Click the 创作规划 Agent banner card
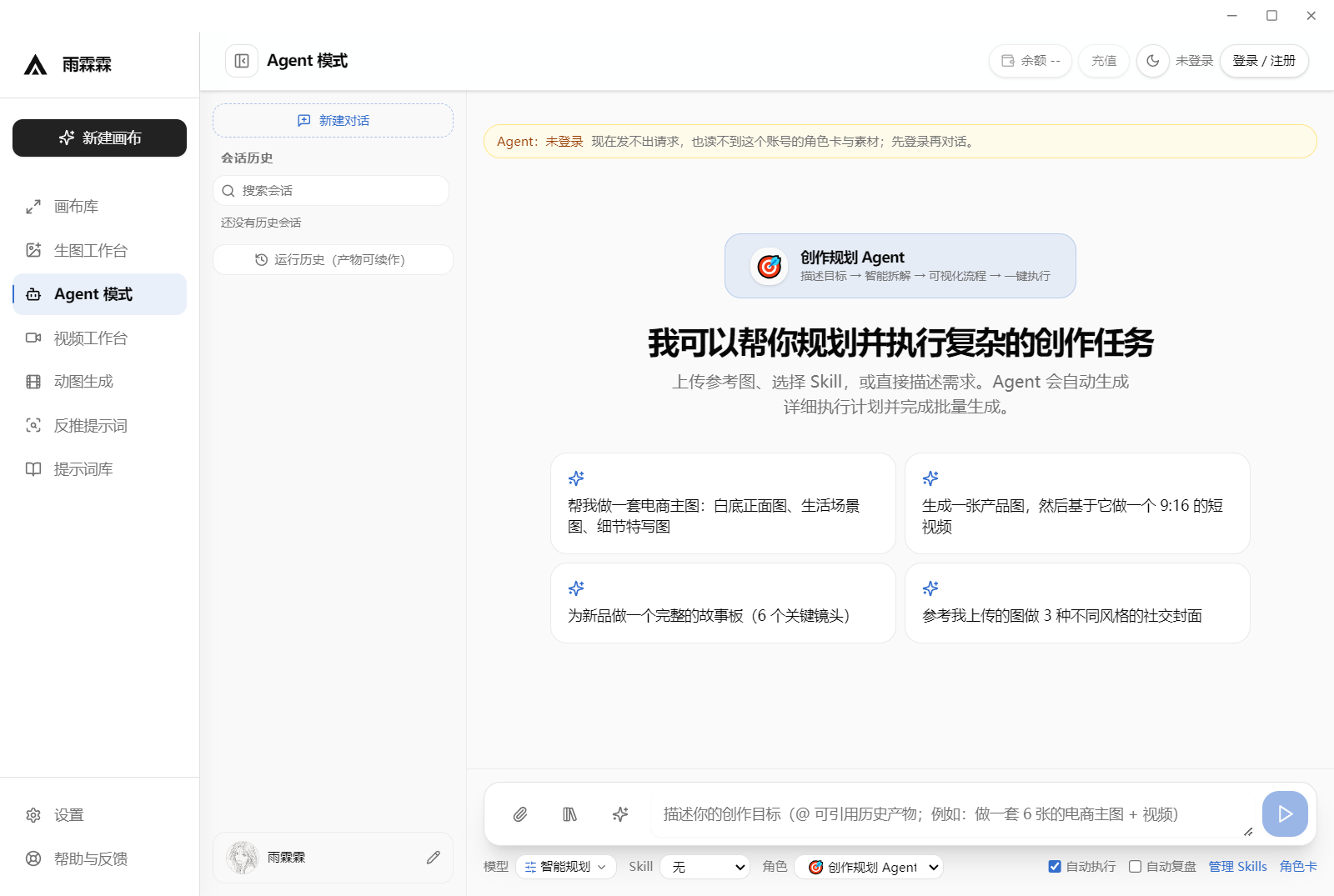Screen dimensions: 1334x896 [x=900, y=266]
